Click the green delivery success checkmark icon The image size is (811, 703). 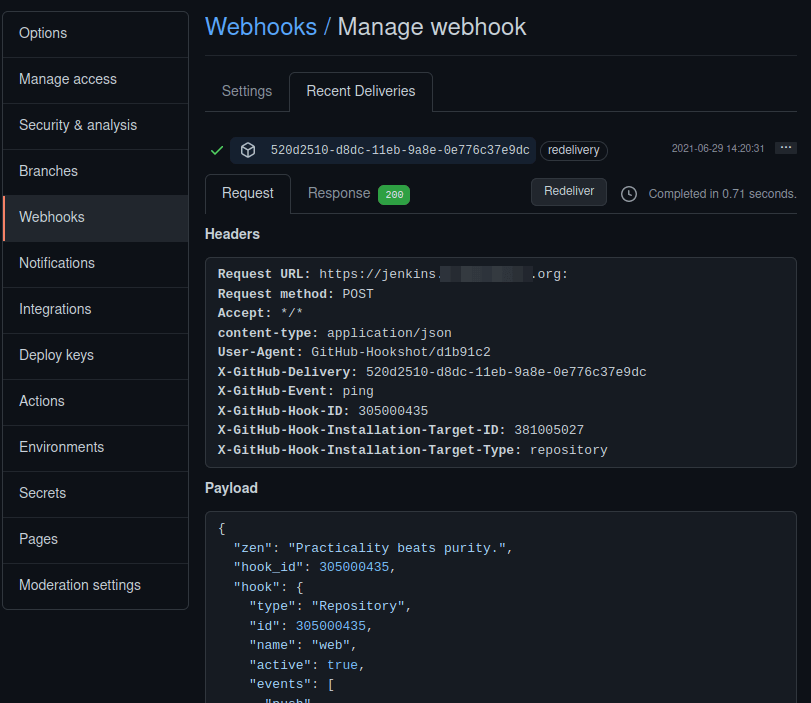216,150
